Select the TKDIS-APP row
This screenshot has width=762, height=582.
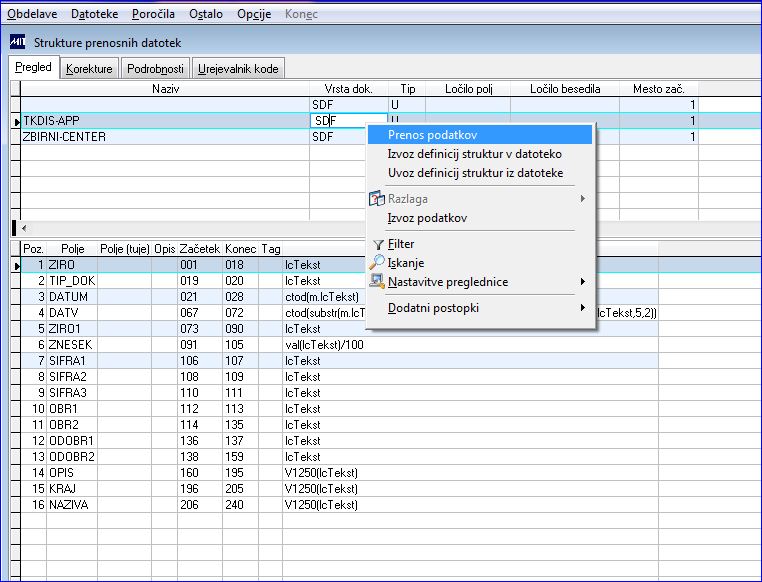pos(165,120)
